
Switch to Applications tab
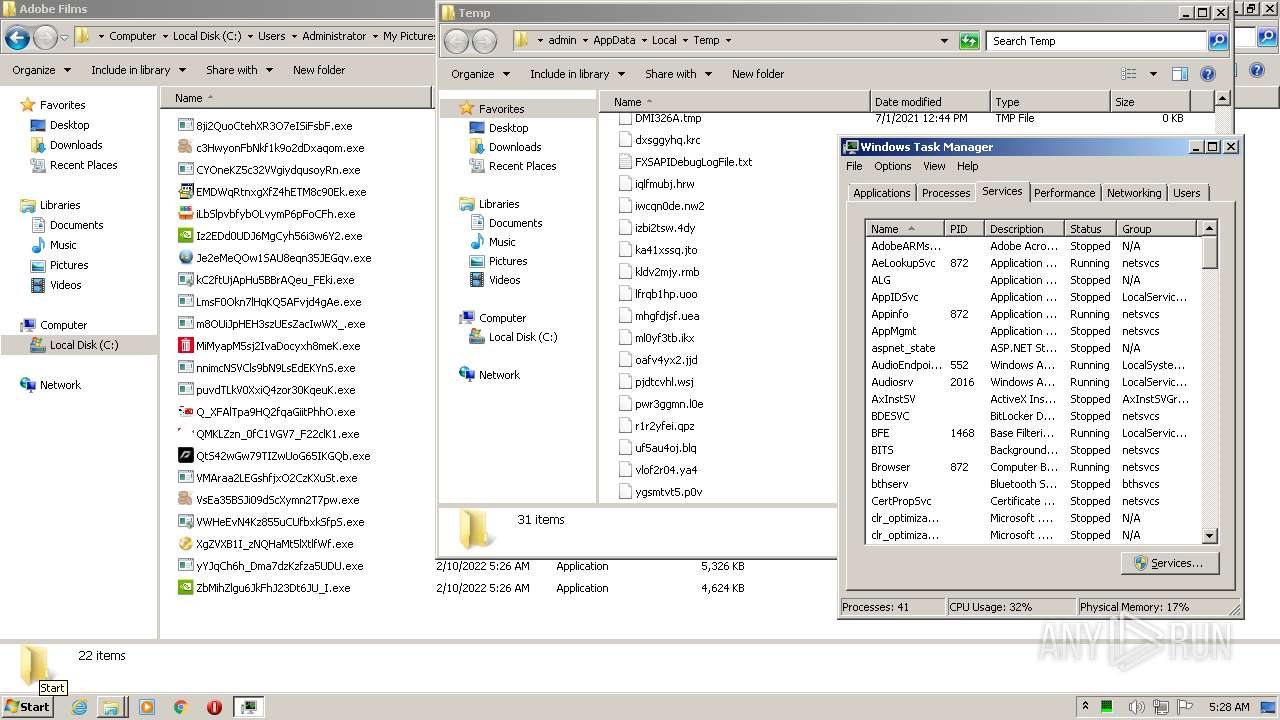pyautogui.click(x=881, y=193)
